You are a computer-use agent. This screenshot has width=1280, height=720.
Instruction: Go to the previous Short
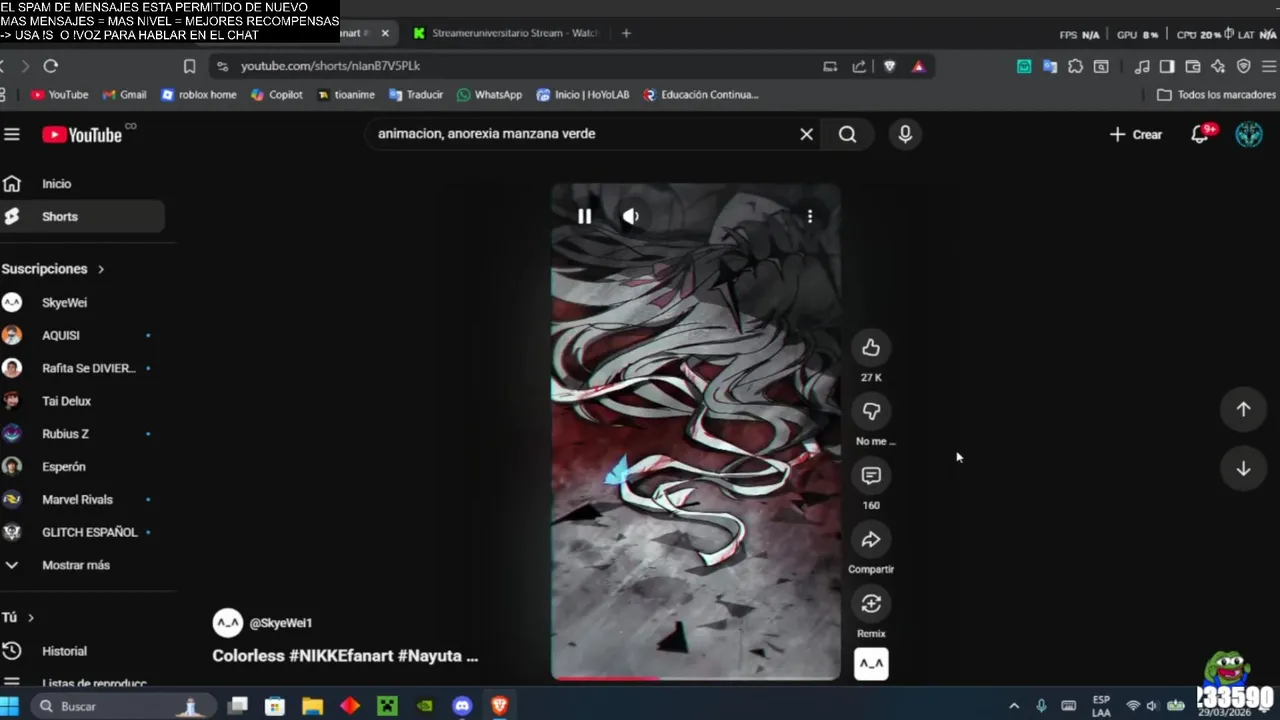point(1243,409)
